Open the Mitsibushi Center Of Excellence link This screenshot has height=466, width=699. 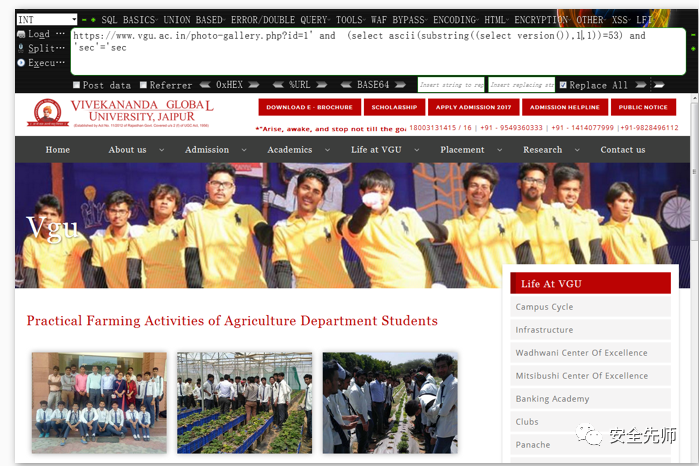(590, 376)
